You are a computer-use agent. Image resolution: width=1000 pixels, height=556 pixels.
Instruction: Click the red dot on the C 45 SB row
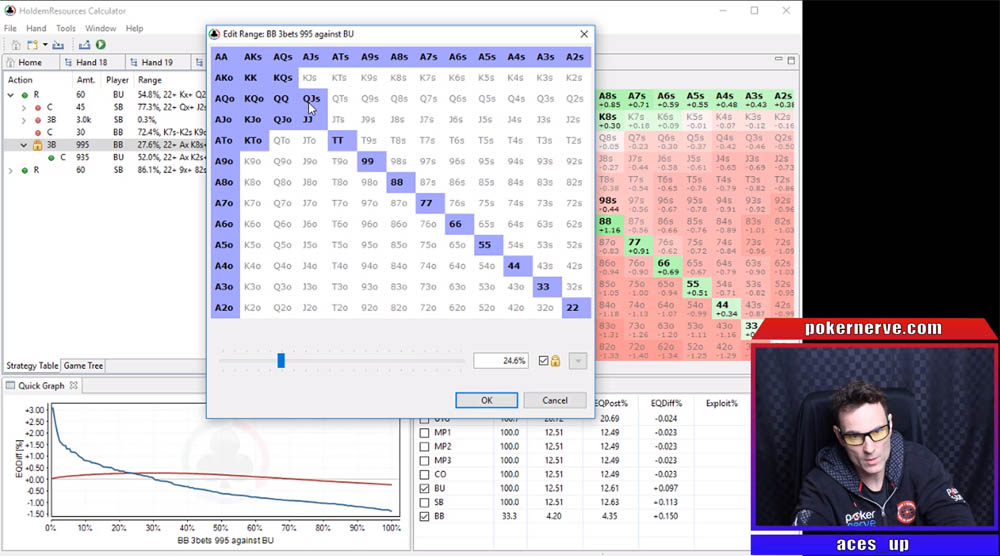point(38,108)
